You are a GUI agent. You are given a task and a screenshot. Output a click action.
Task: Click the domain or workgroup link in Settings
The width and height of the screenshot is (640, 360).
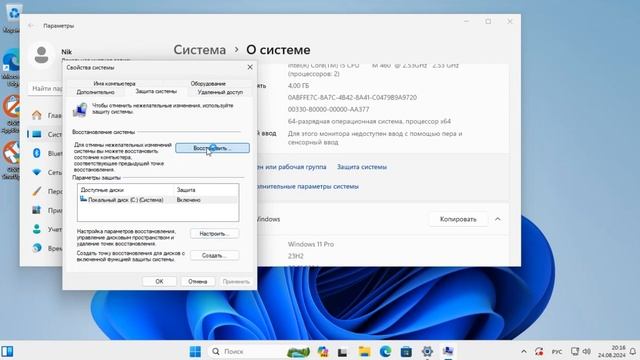[x=292, y=167]
